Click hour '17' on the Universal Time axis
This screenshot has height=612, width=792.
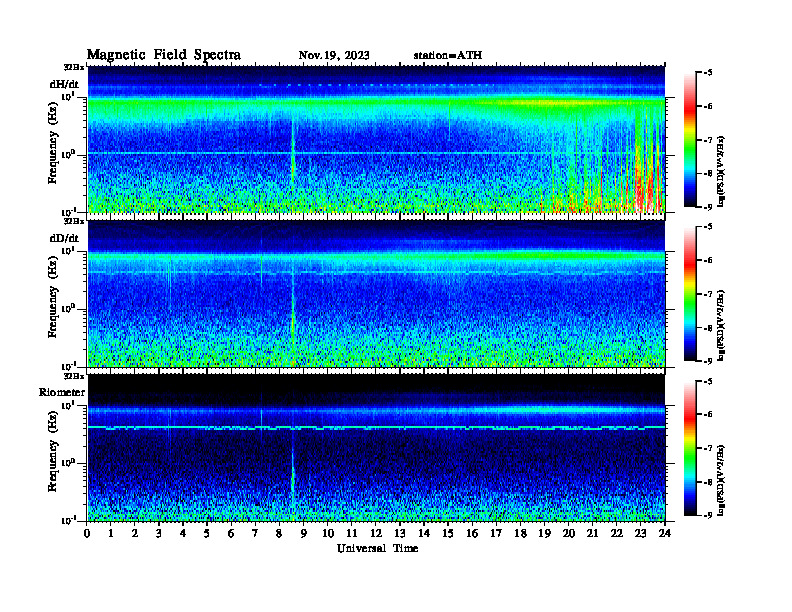[x=496, y=533]
